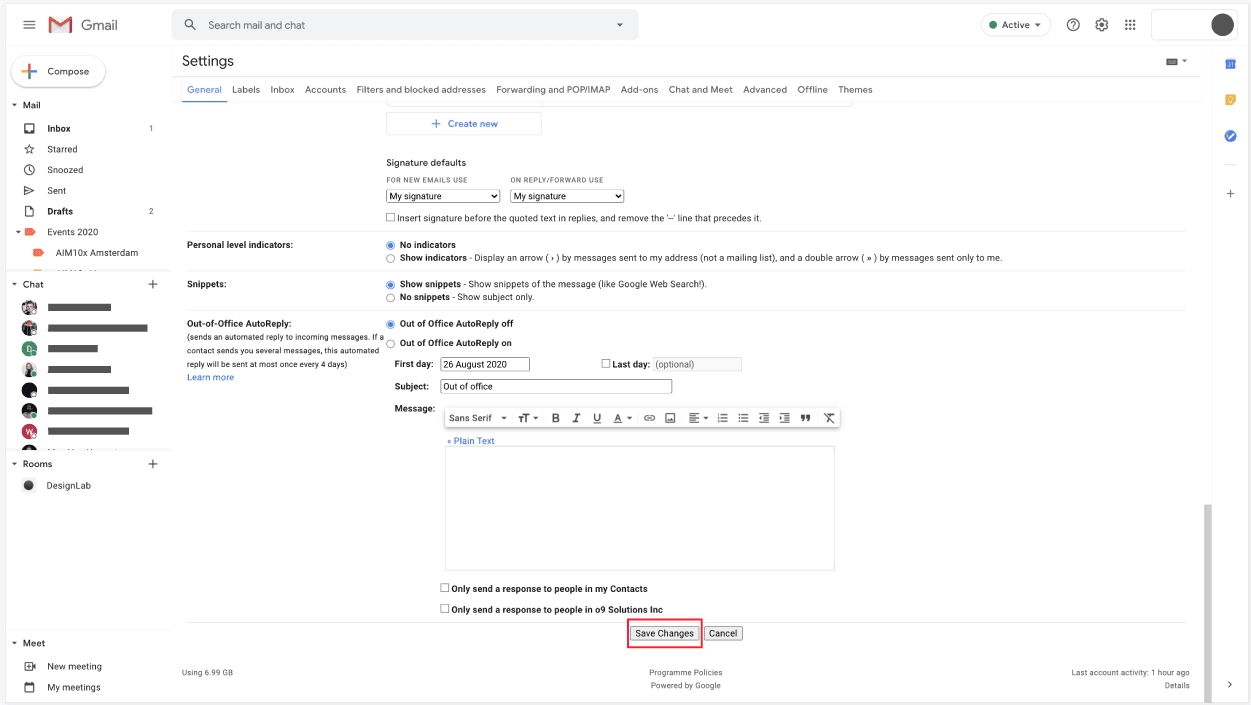Viewport: 1251px width, 705px height.
Task: Apply underline from the message toolbar
Action: point(597,418)
